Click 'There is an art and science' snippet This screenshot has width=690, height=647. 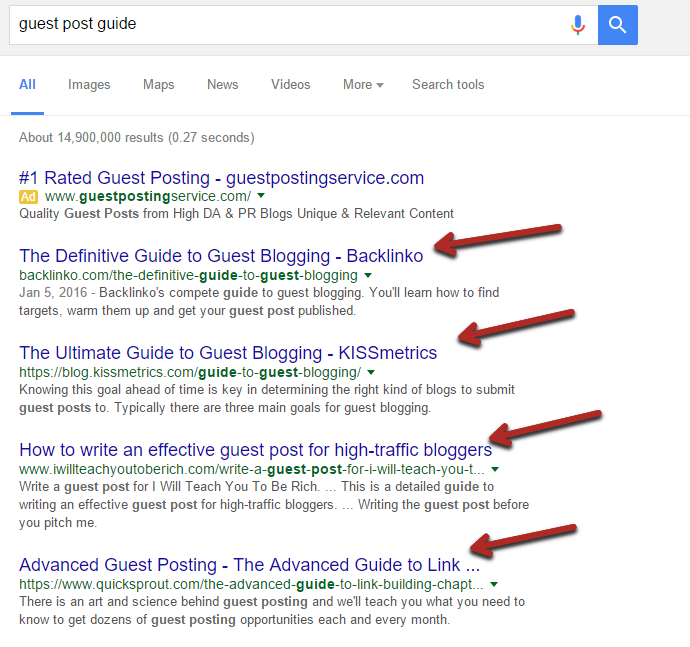[272, 610]
